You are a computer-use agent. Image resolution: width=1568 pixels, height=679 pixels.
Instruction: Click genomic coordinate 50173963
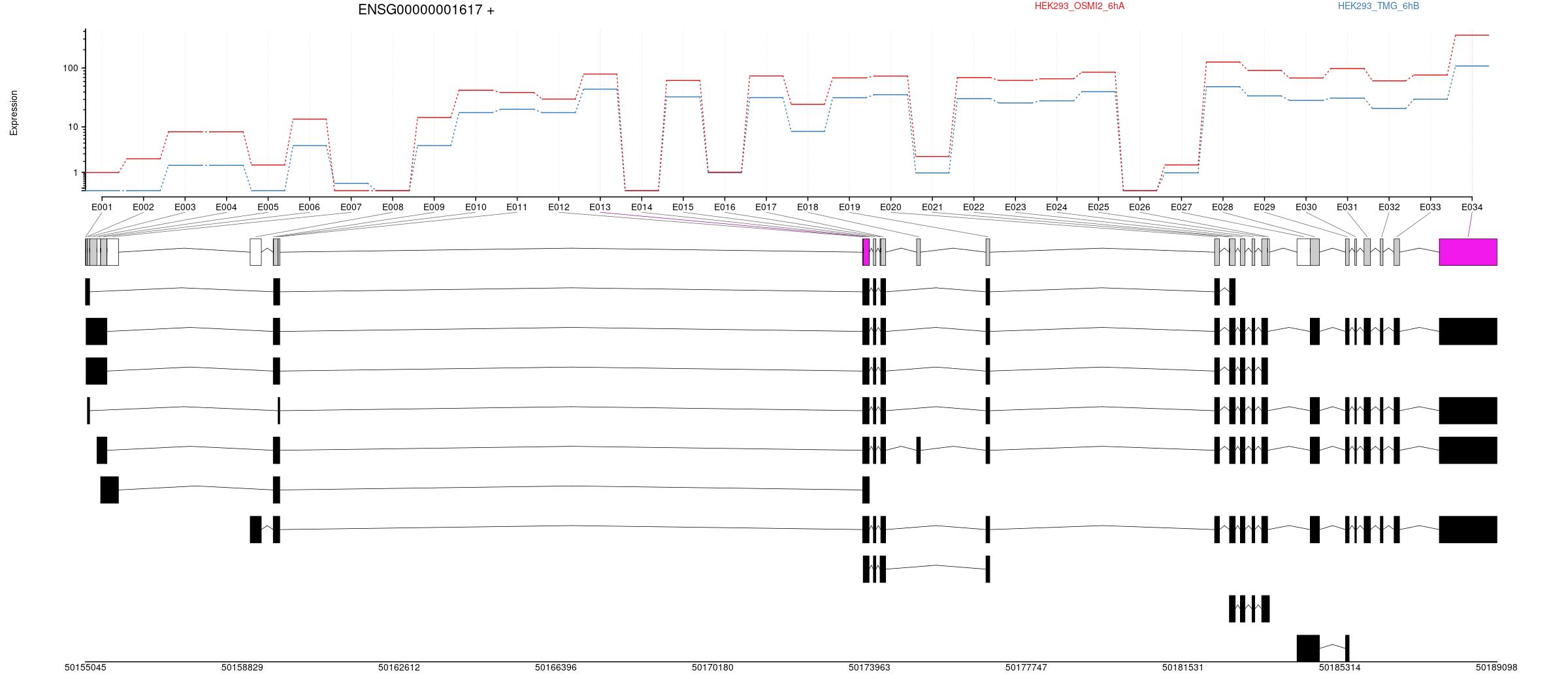870,667
